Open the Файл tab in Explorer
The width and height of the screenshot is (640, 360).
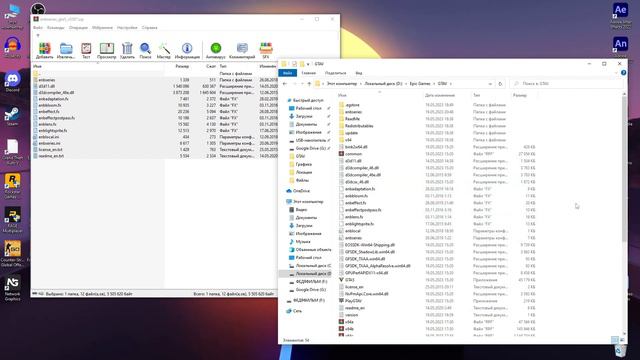[287, 73]
